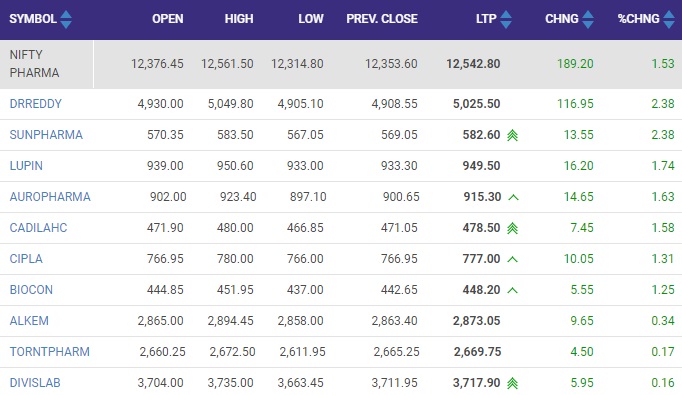This screenshot has width=682, height=395.
Task: Sort by CHNG using sort arrows
Action: tap(588, 19)
